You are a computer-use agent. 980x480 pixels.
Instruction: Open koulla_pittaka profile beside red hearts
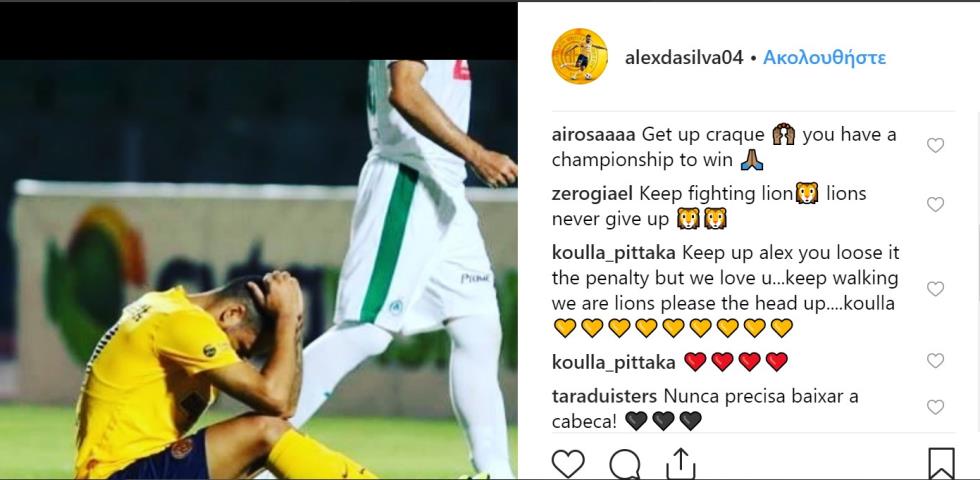point(613,362)
